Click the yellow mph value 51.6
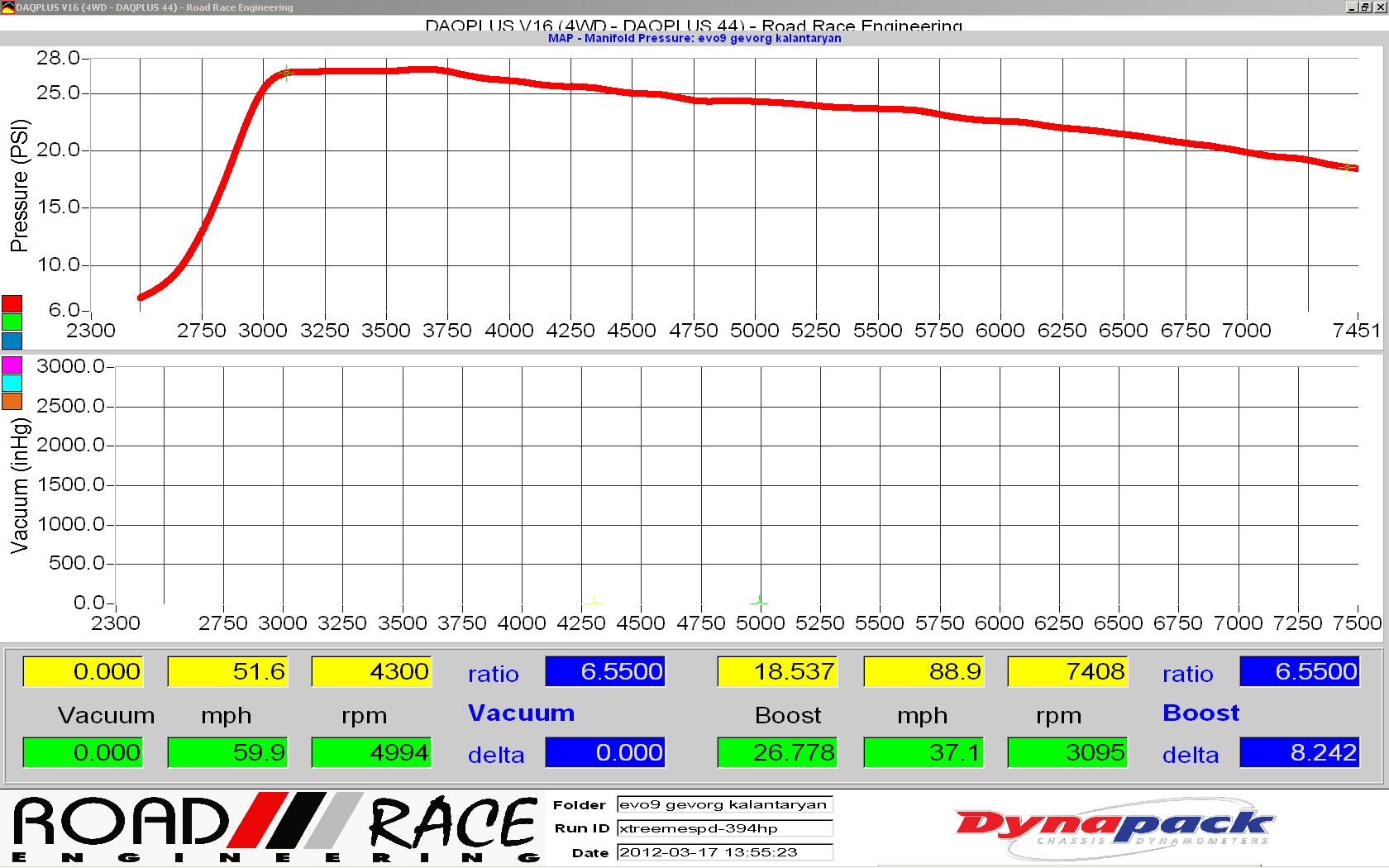 click(x=227, y=671)
